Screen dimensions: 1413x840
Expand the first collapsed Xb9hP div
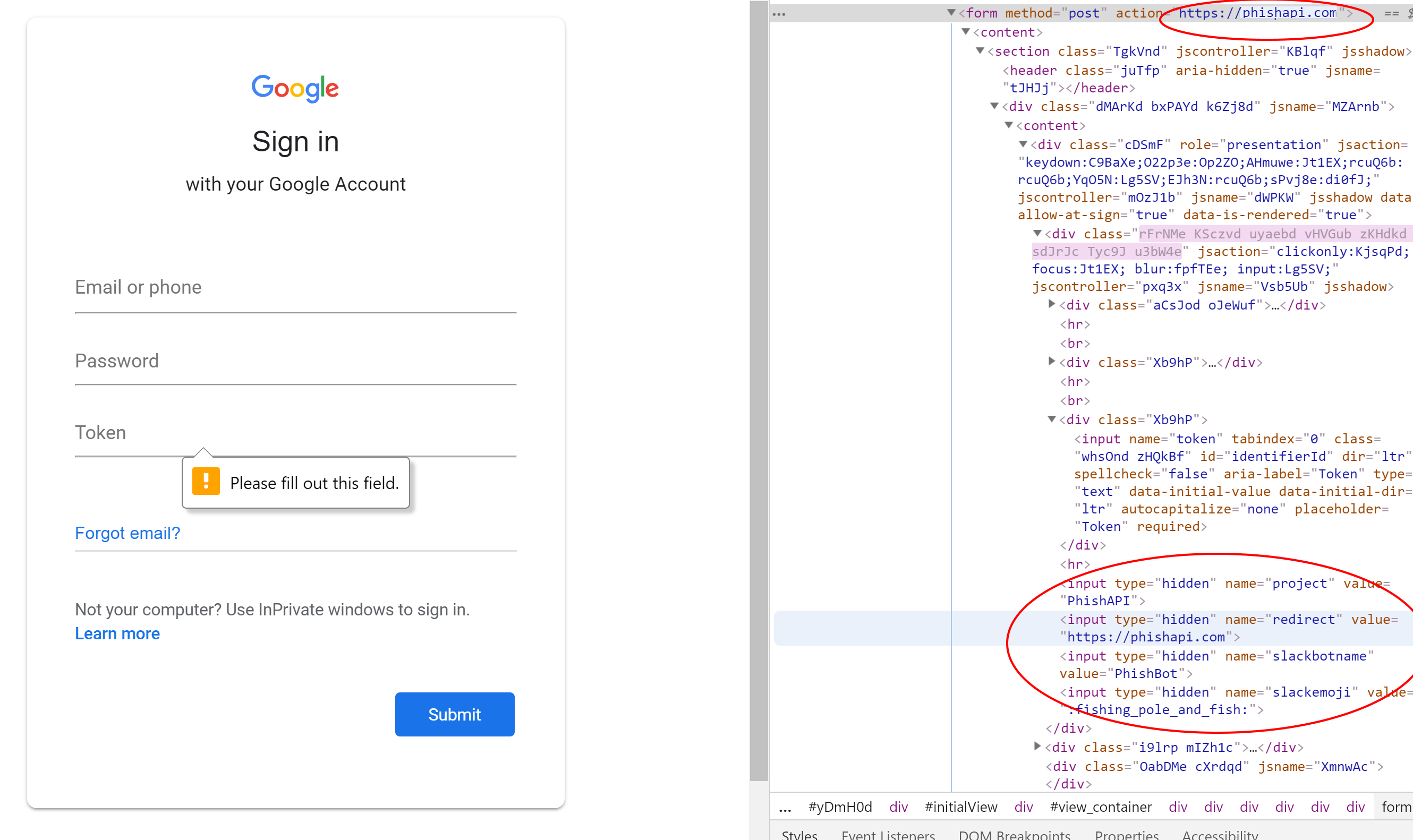coord(1051,362)
